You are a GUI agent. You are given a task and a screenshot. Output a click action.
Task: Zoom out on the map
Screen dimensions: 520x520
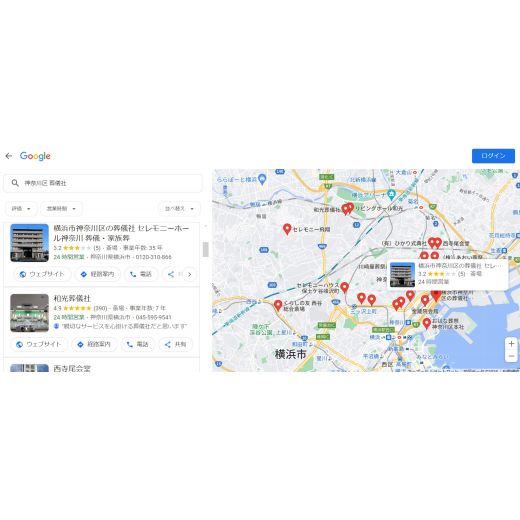(511, 356)
